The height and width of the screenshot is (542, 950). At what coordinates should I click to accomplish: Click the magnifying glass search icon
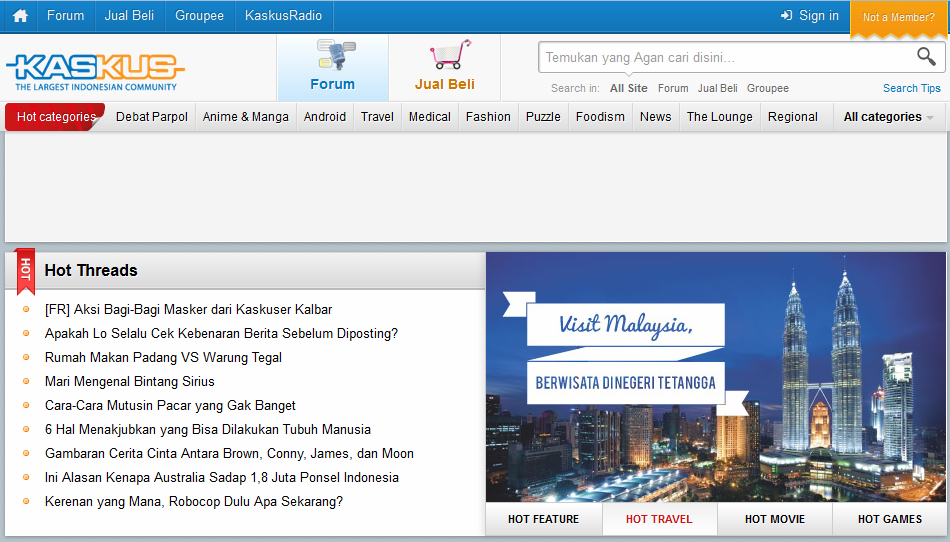[x=926, y=56]
